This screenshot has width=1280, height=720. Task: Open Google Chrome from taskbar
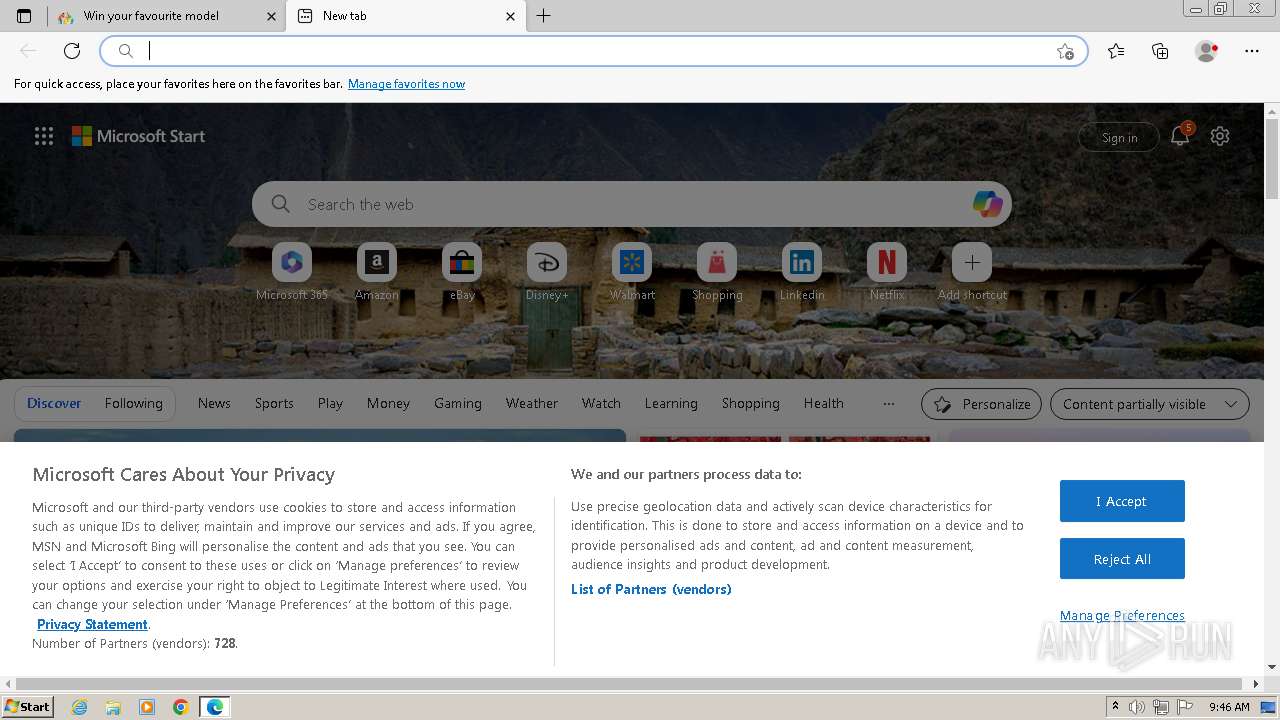pos(181,707)
